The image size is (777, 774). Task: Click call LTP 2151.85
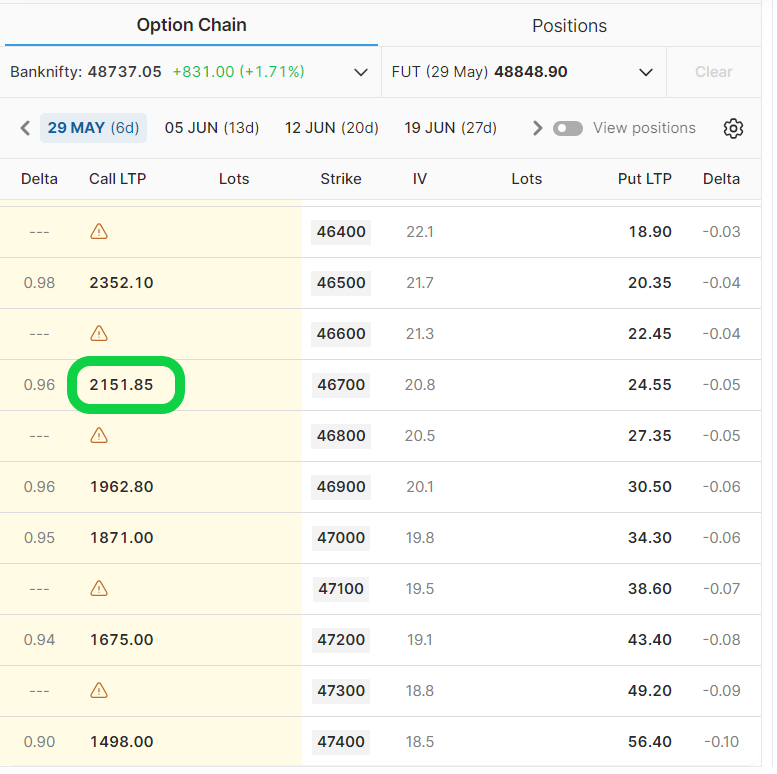121,385
